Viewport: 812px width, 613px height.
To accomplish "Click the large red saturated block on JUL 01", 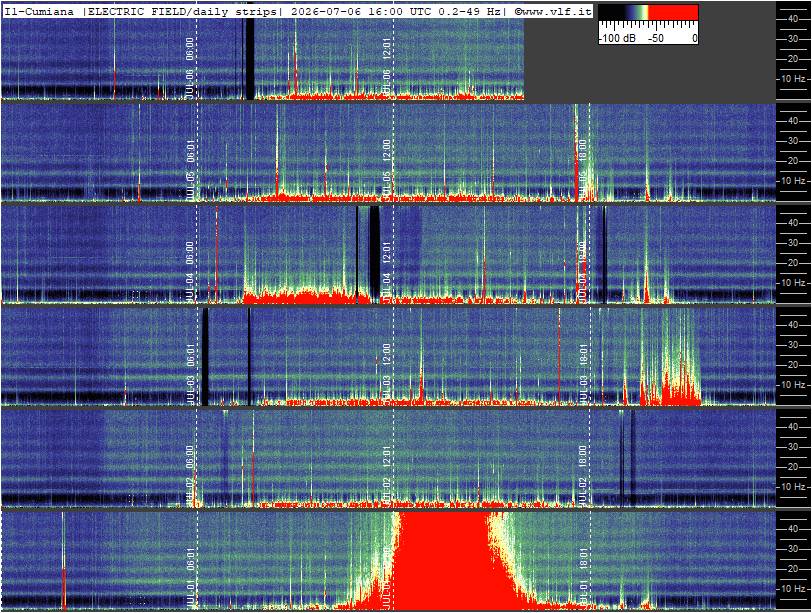I will pos(444,561).
